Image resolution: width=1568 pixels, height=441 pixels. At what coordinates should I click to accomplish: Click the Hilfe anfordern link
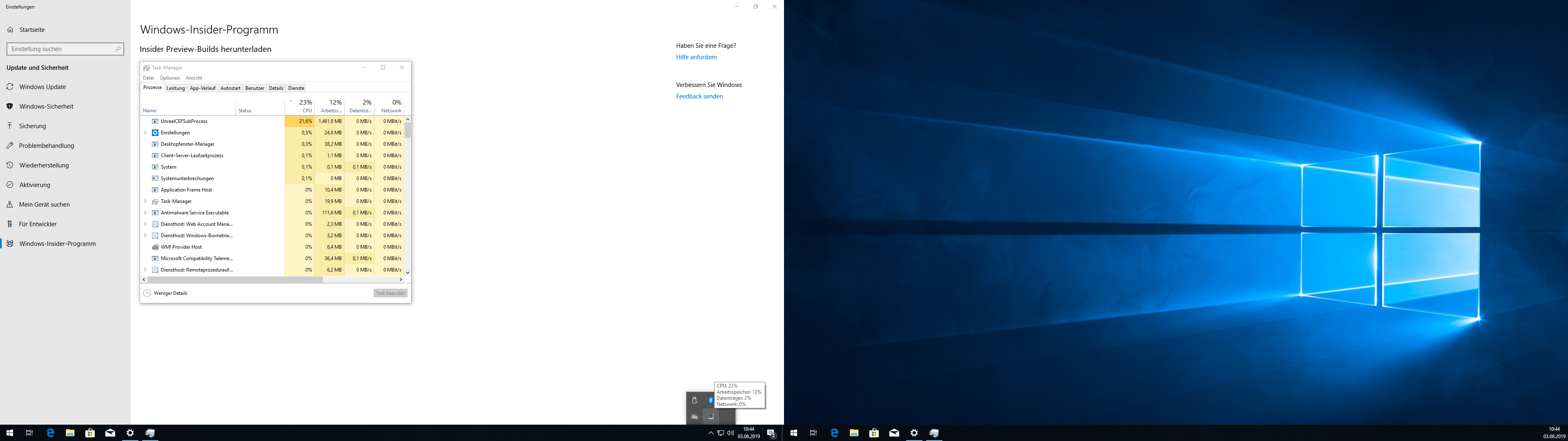tap(696, 57)
